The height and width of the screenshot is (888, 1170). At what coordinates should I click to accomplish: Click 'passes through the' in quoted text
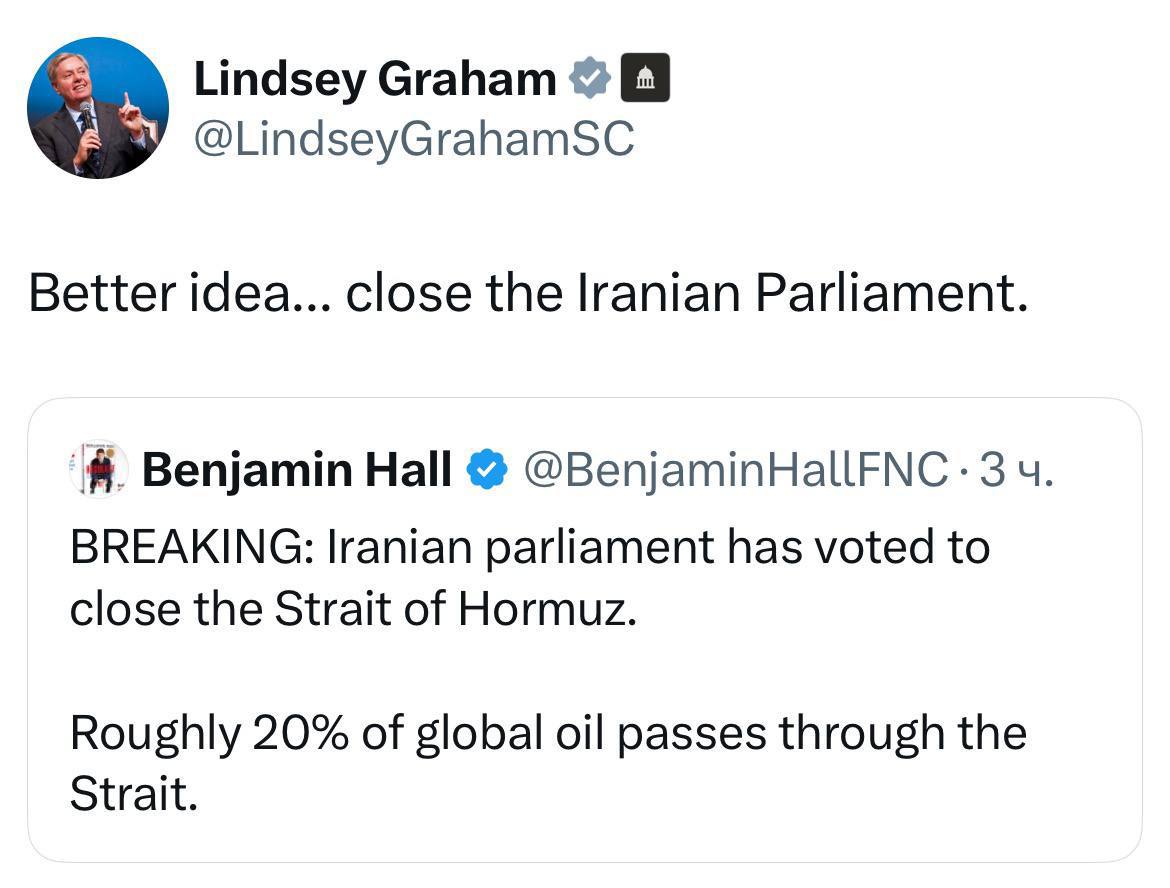coord(822,733)
